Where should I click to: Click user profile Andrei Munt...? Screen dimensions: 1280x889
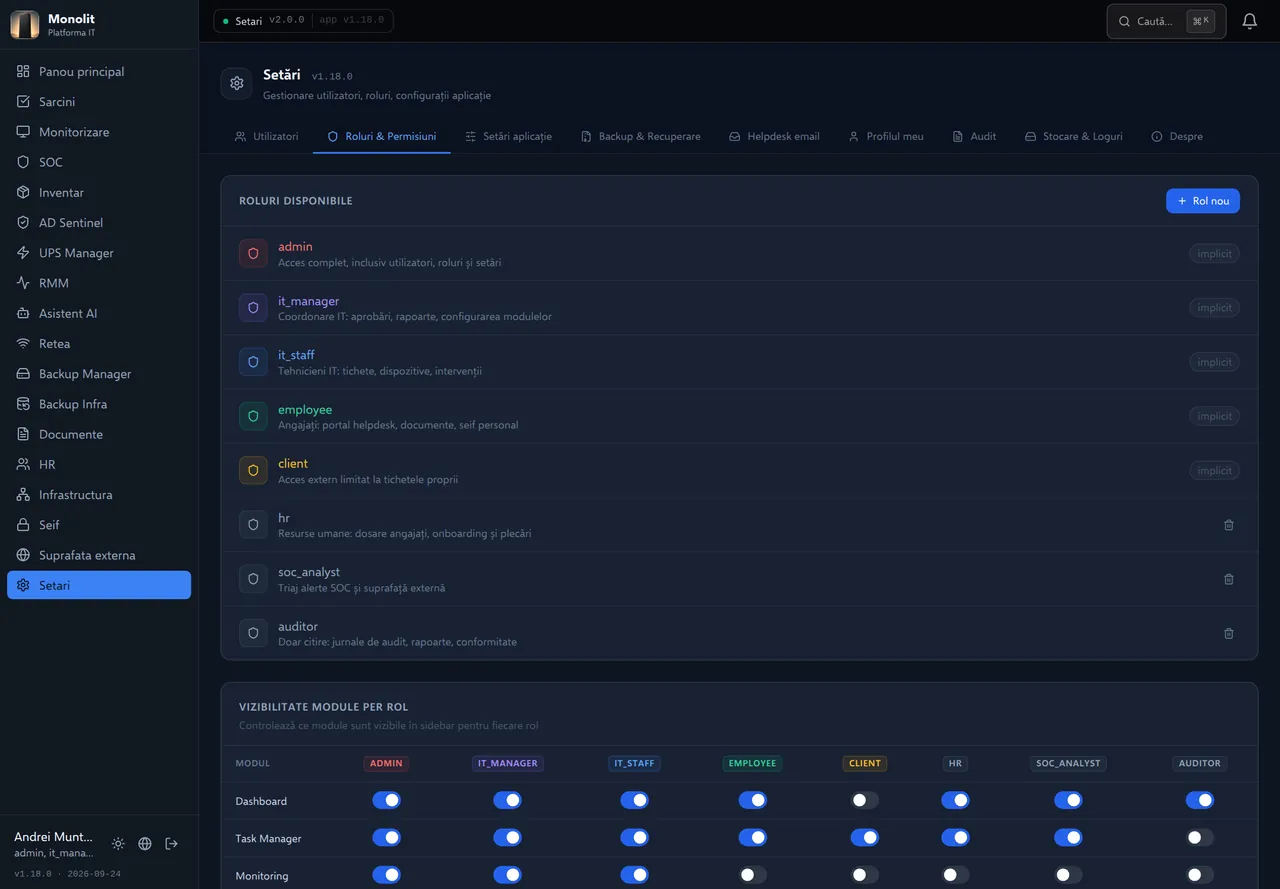pyautogui.click(x=53, y=844)
